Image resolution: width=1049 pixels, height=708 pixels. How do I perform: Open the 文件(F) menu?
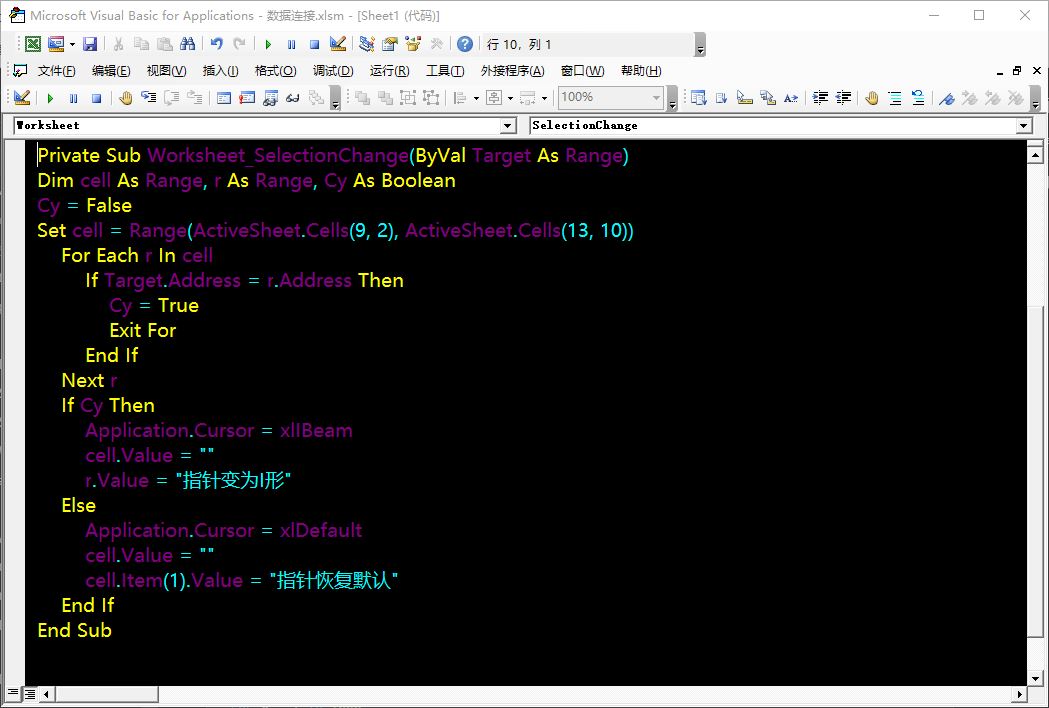56,71
